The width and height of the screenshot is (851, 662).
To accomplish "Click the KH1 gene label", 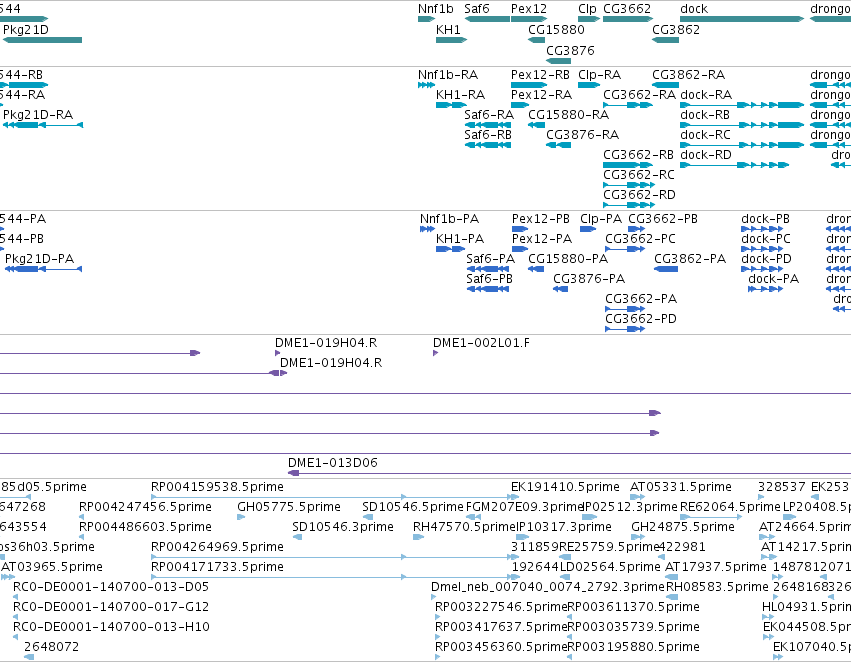I will click(448, 29).
